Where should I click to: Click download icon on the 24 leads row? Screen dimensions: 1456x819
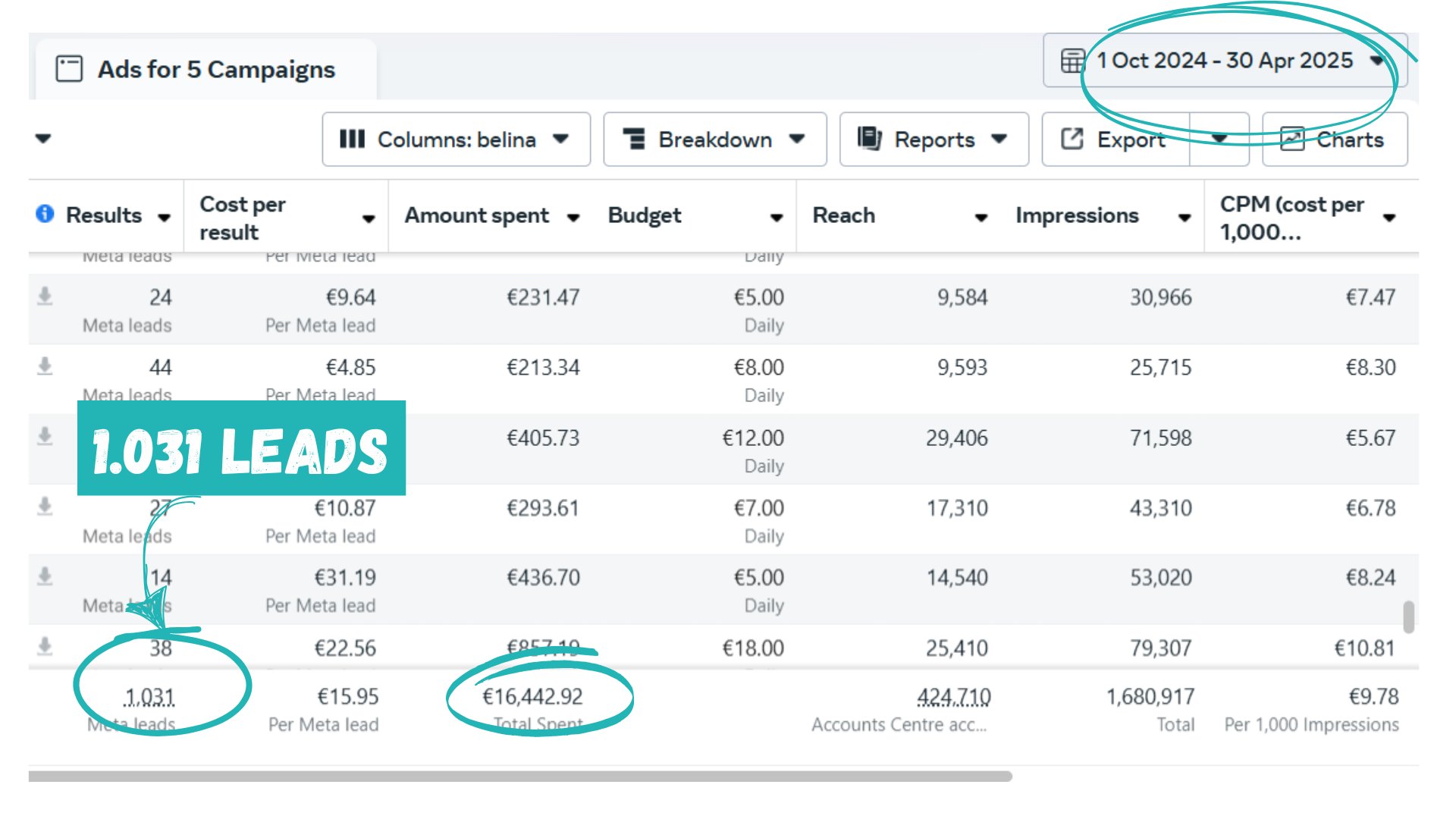(x=45, y=296)
